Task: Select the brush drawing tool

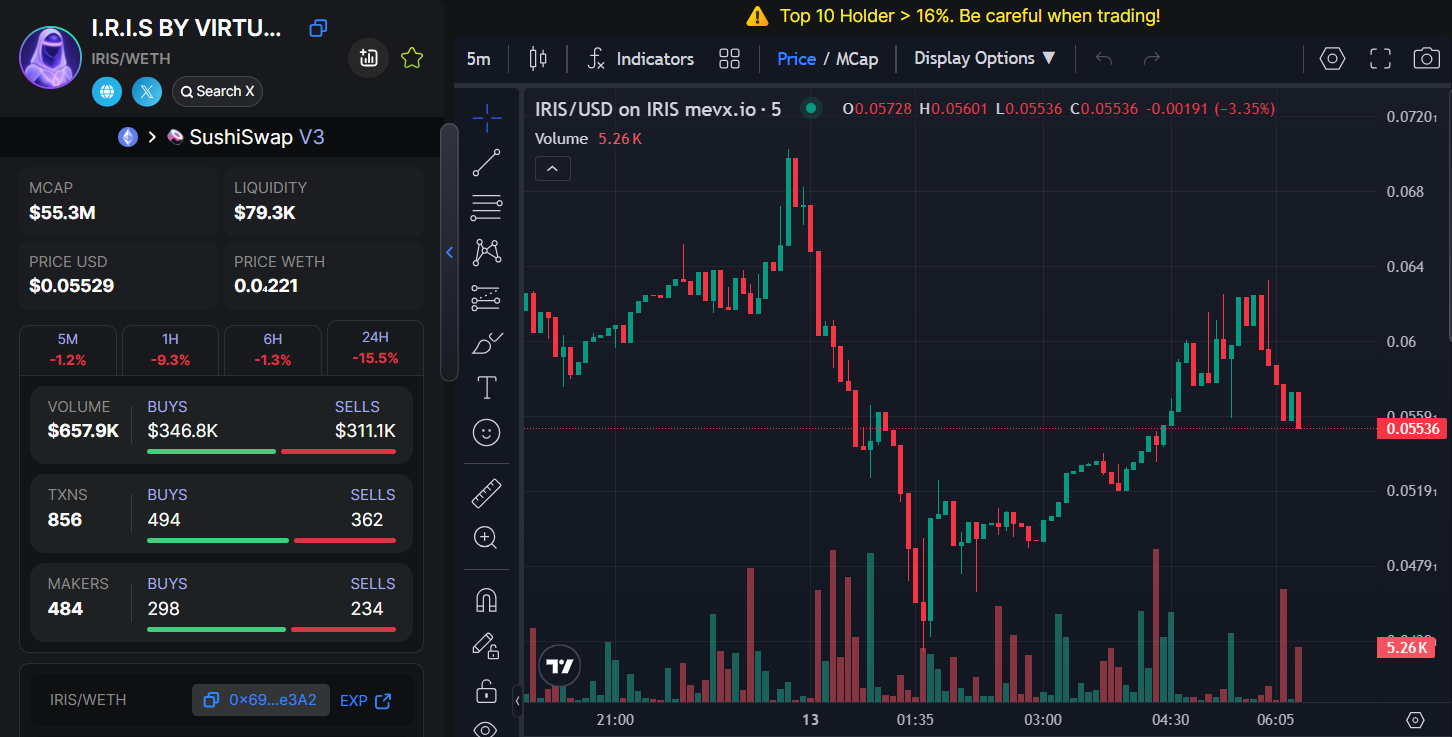Action: [486, 343]
